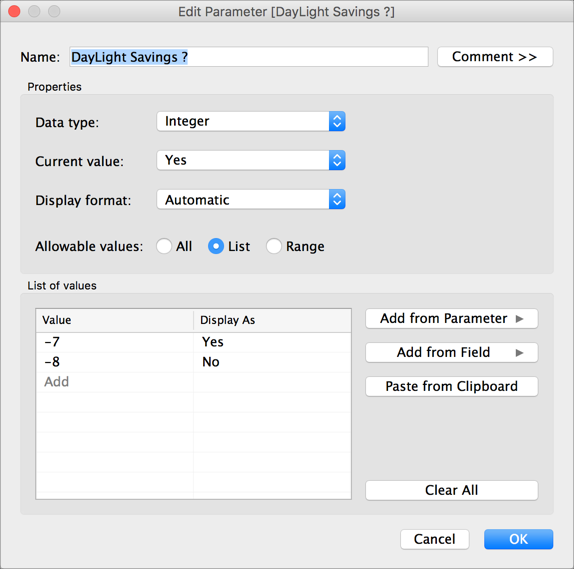Image resolution: width=574 pixels, height=569 pixels.
Task: Click the Comment >> button
Action: 495,57
